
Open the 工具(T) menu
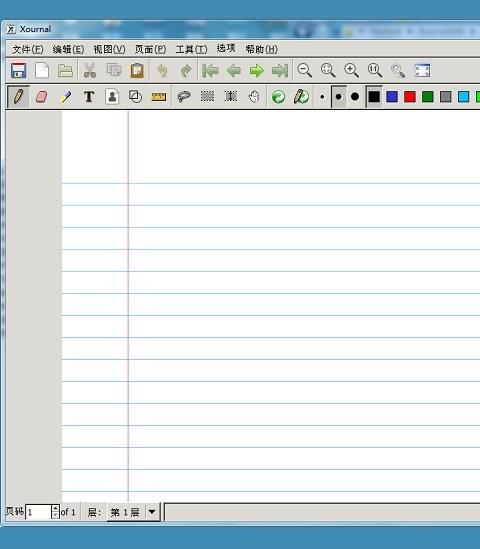(191, 49)
